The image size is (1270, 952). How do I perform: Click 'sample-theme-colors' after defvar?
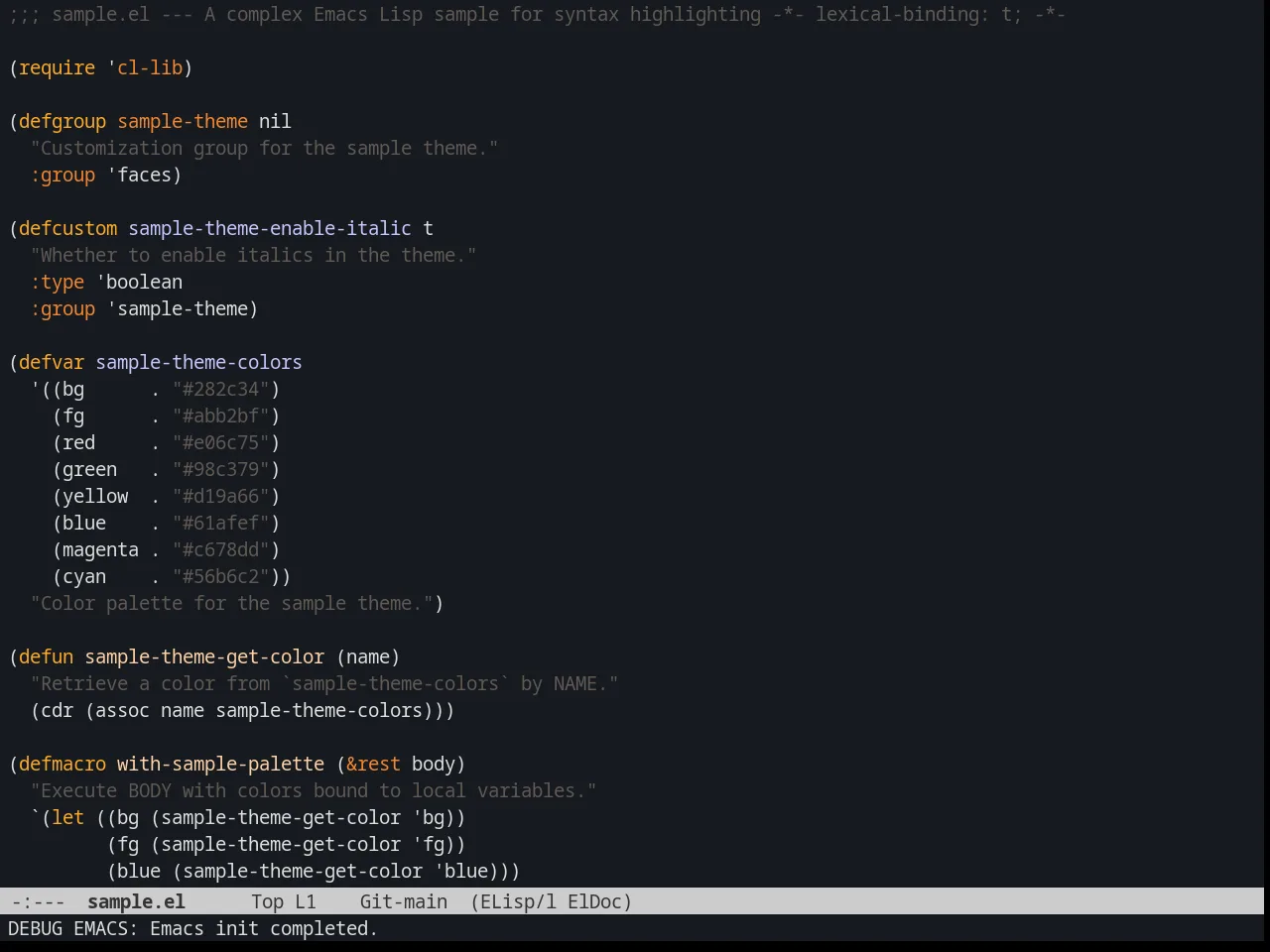point(199,362)
